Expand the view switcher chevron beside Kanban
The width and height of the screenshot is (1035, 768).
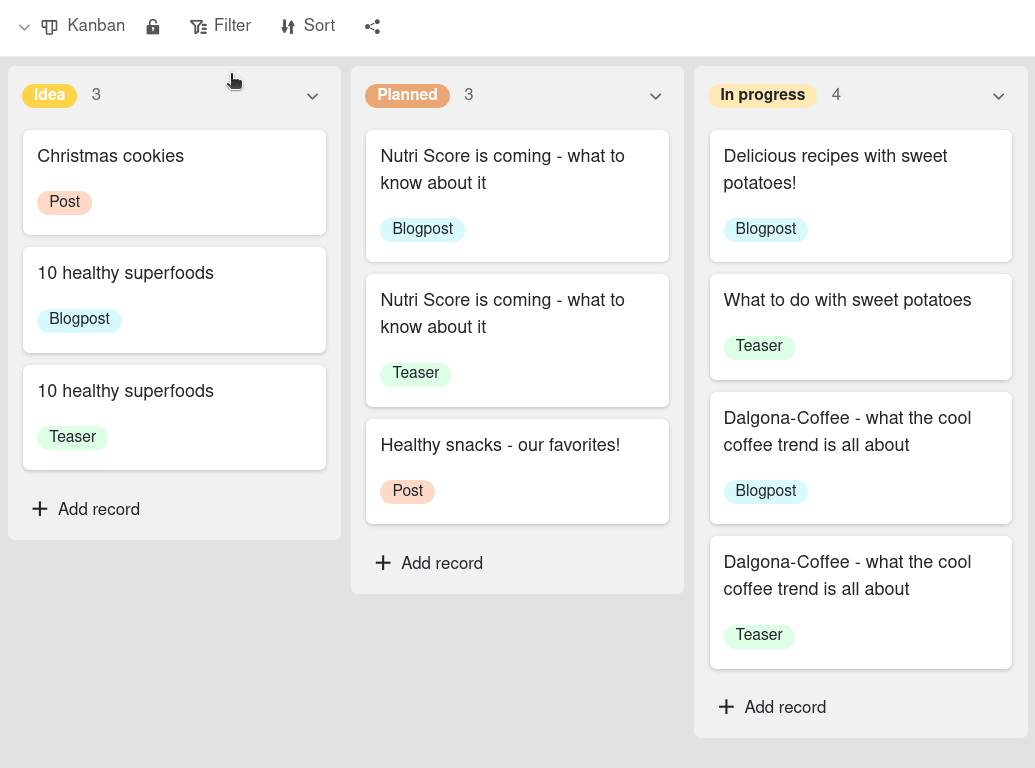click(x=22, y=27)
